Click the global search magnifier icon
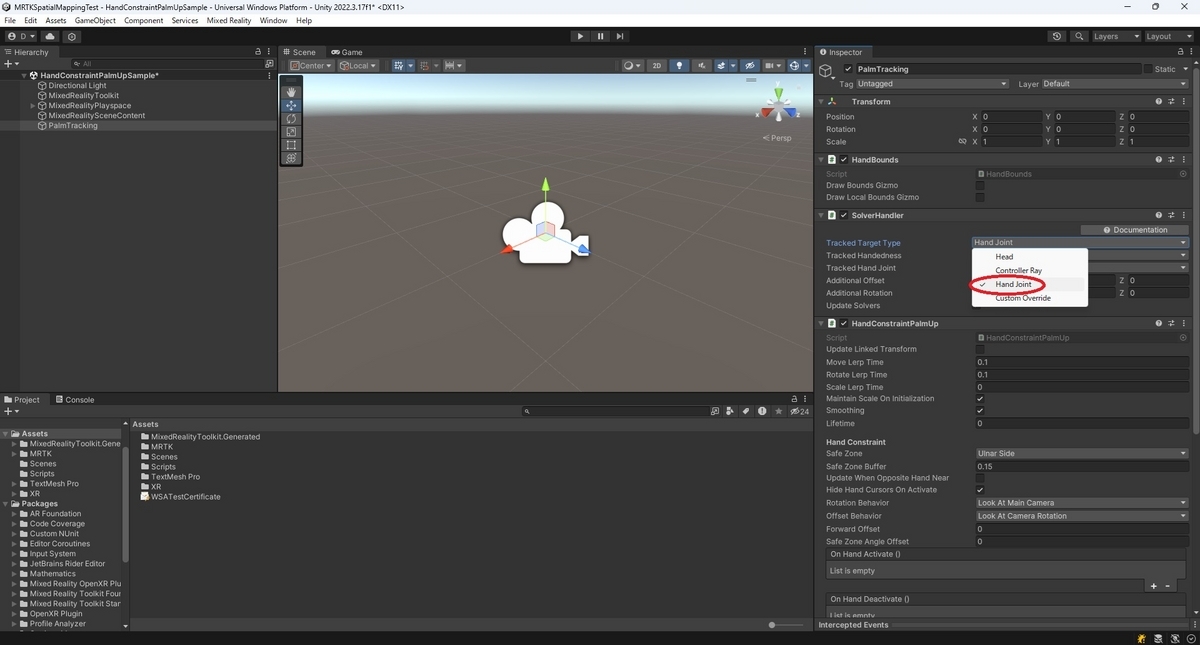The height and width of the screenshot is (645, 1200). click(1079, 36)
